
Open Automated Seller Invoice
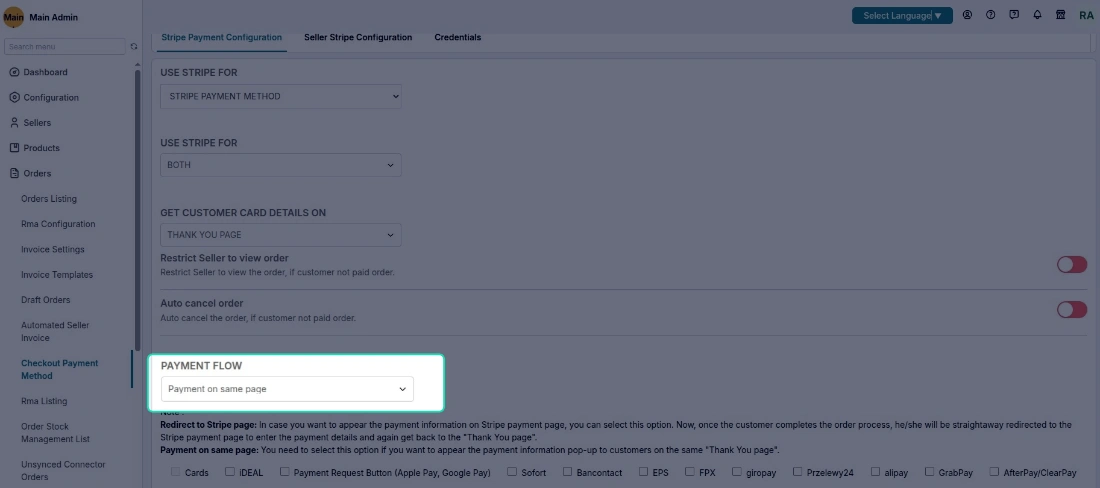(55, 331)
